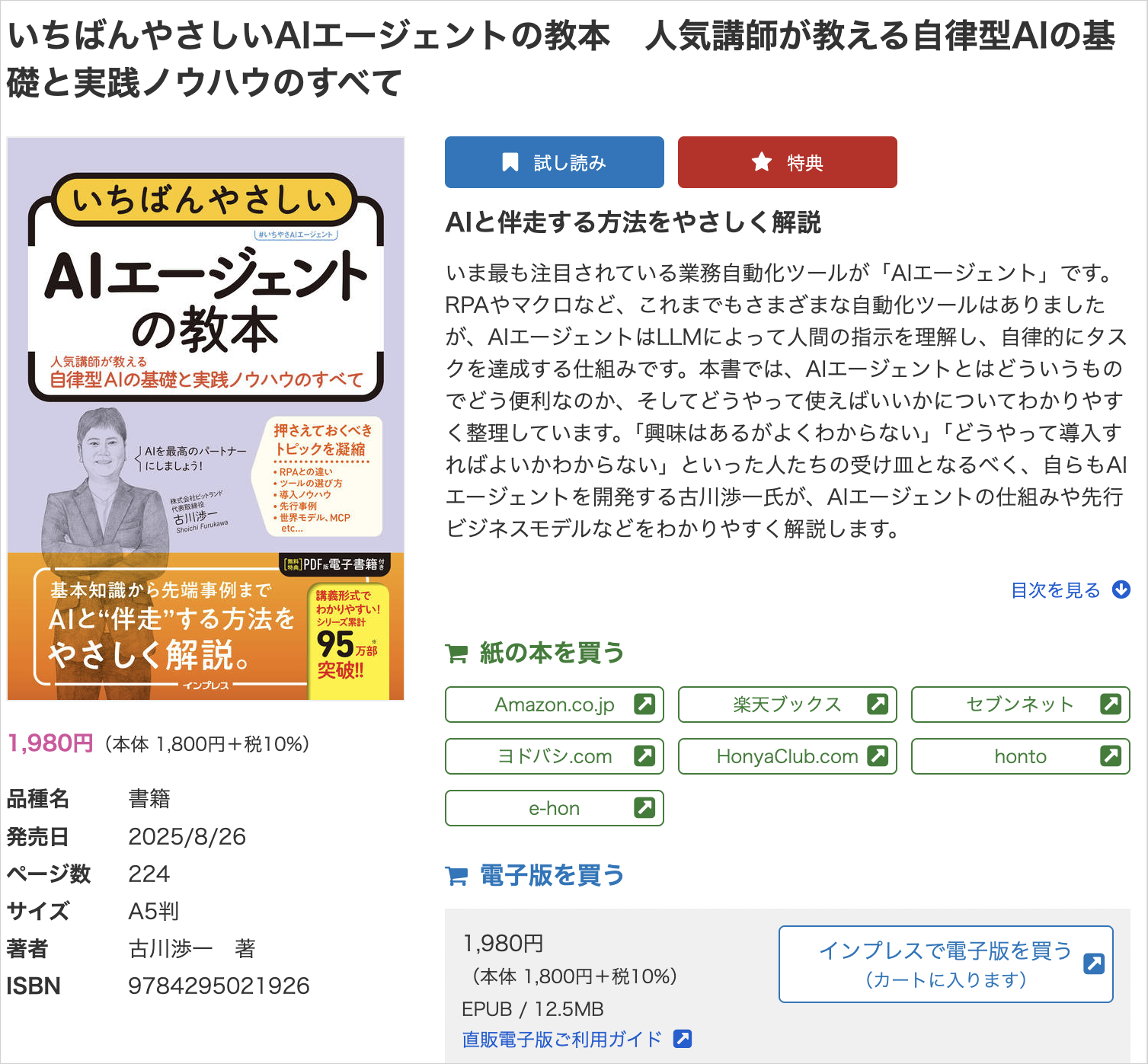Click author name 古川渉一 著
Image resolution: width=1148 pixels, height=1064 pixels.
coord(192,949)
